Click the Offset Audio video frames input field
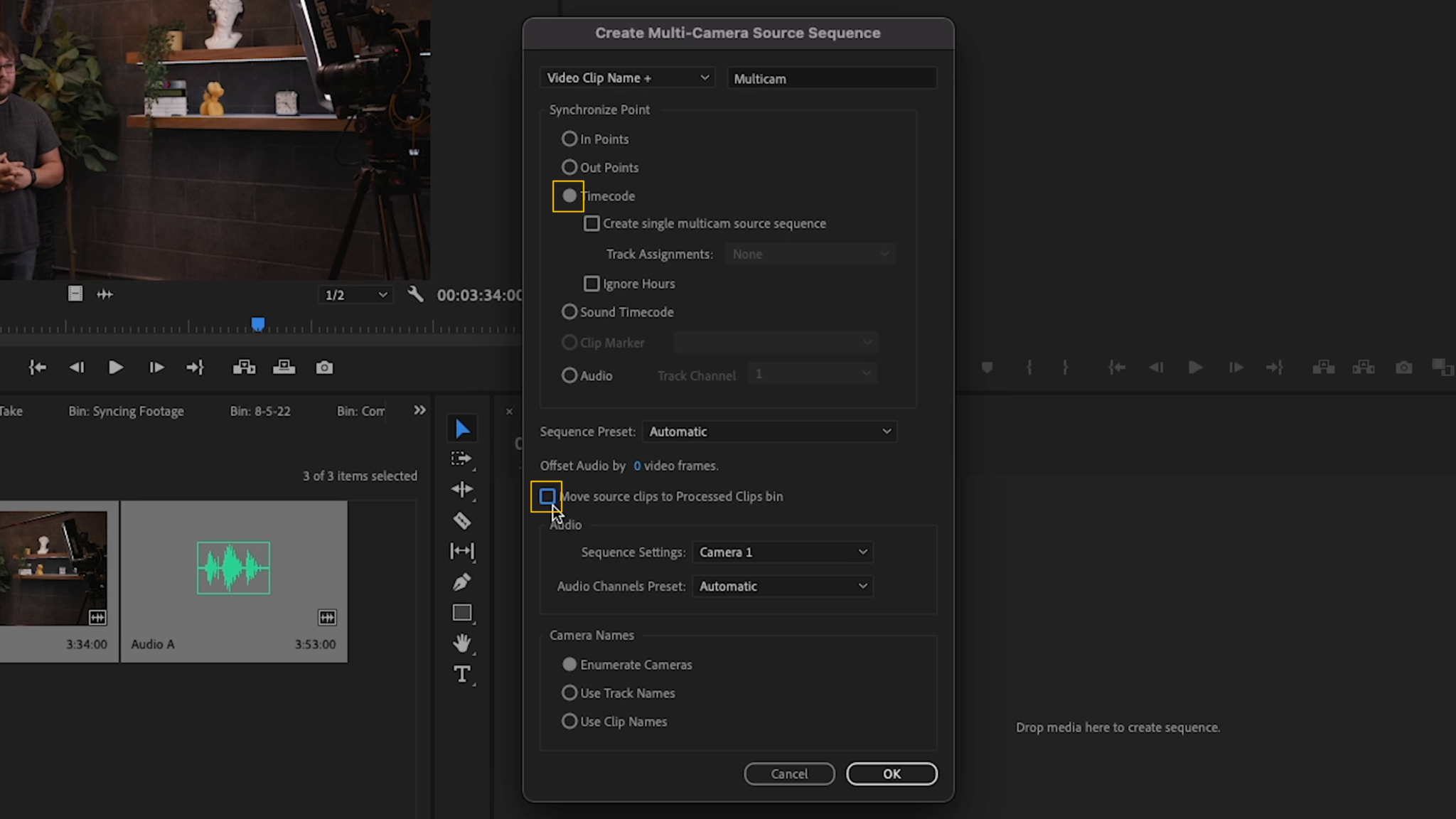 tap(636, 465)
